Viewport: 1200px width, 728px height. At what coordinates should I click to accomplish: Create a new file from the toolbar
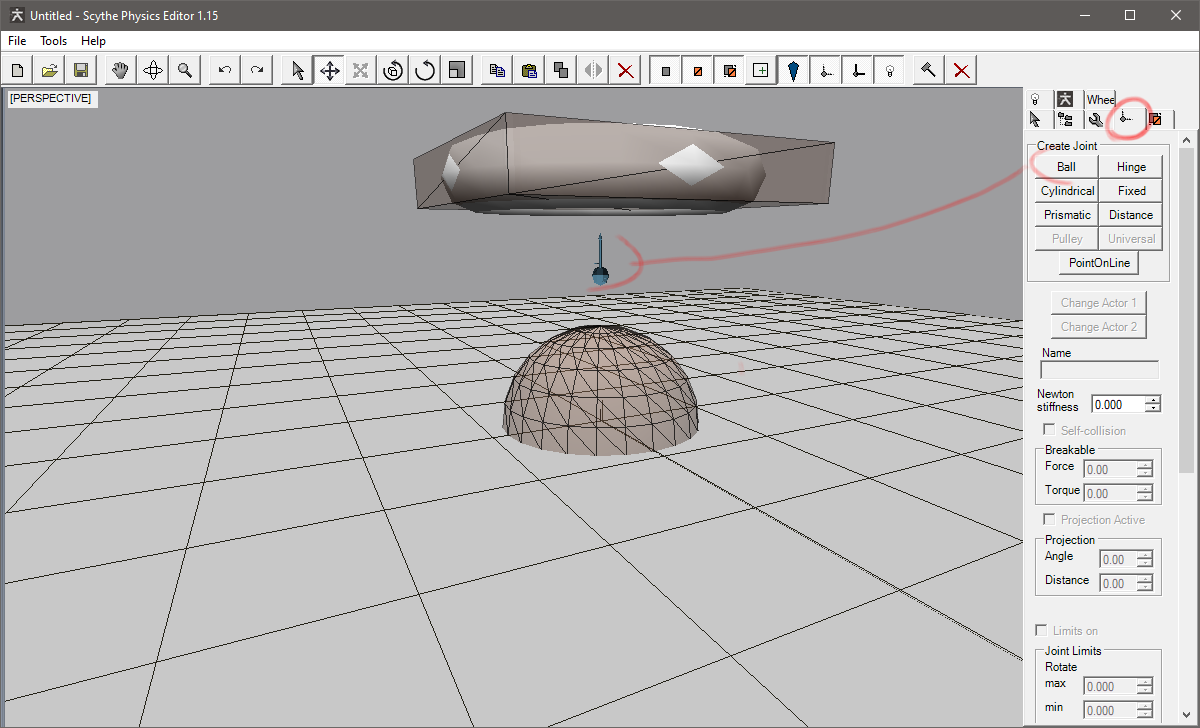(x=18, y=70)
